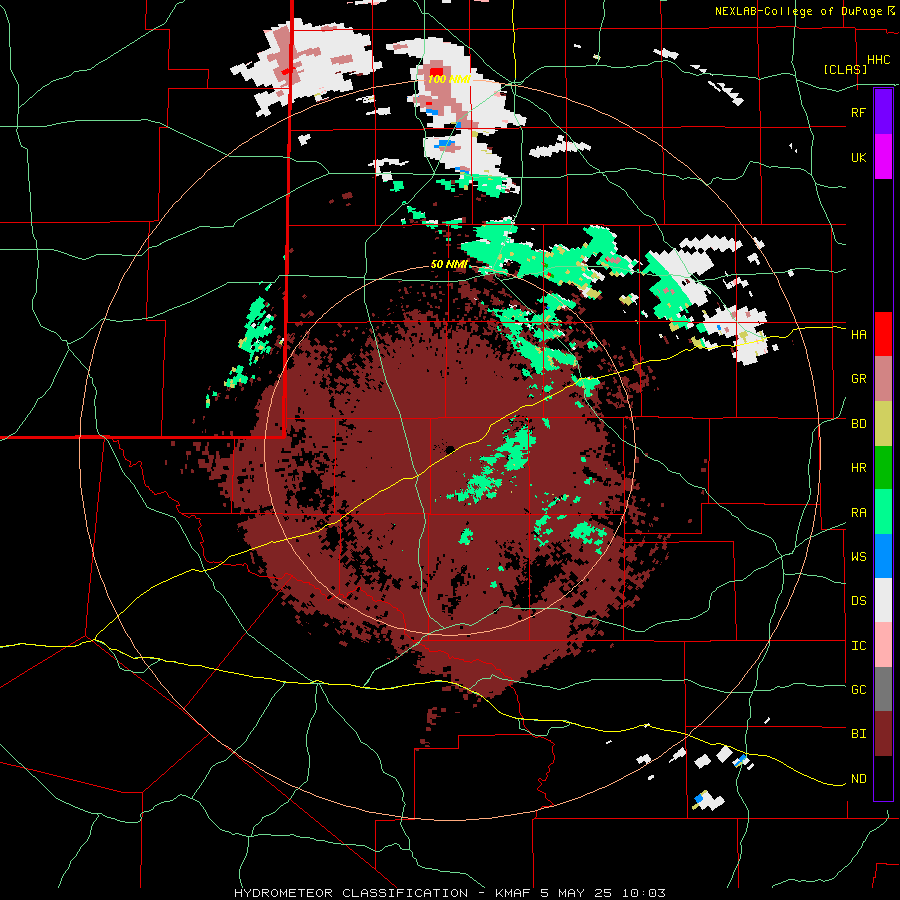
Task: Select the gray GC legend swatch
Action: tap(883, 689)
